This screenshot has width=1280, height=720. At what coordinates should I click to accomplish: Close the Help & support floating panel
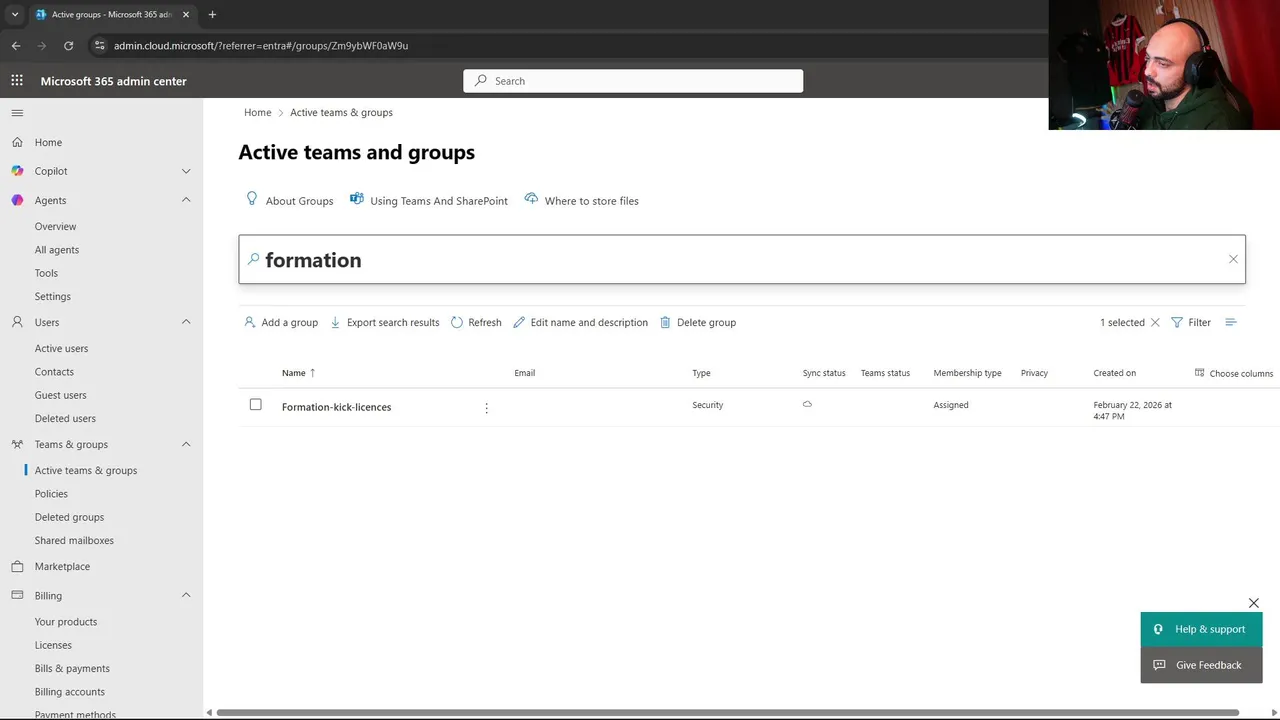click(x=1253, y=603)
